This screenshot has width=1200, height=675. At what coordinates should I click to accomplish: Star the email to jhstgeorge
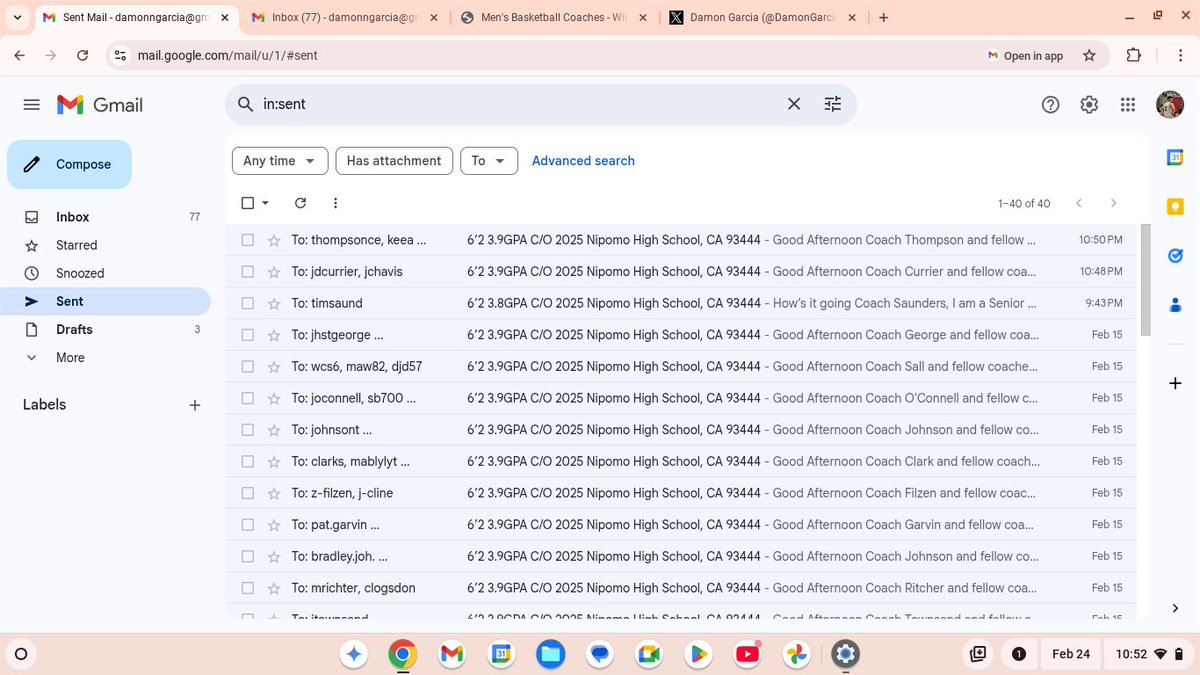274,335
